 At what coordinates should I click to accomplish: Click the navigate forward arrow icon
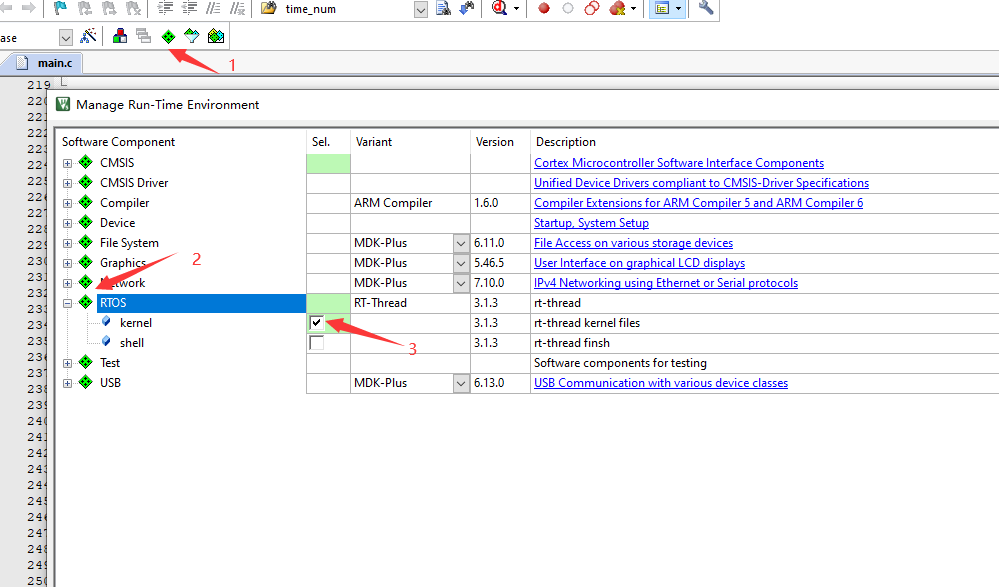(28, 8)
